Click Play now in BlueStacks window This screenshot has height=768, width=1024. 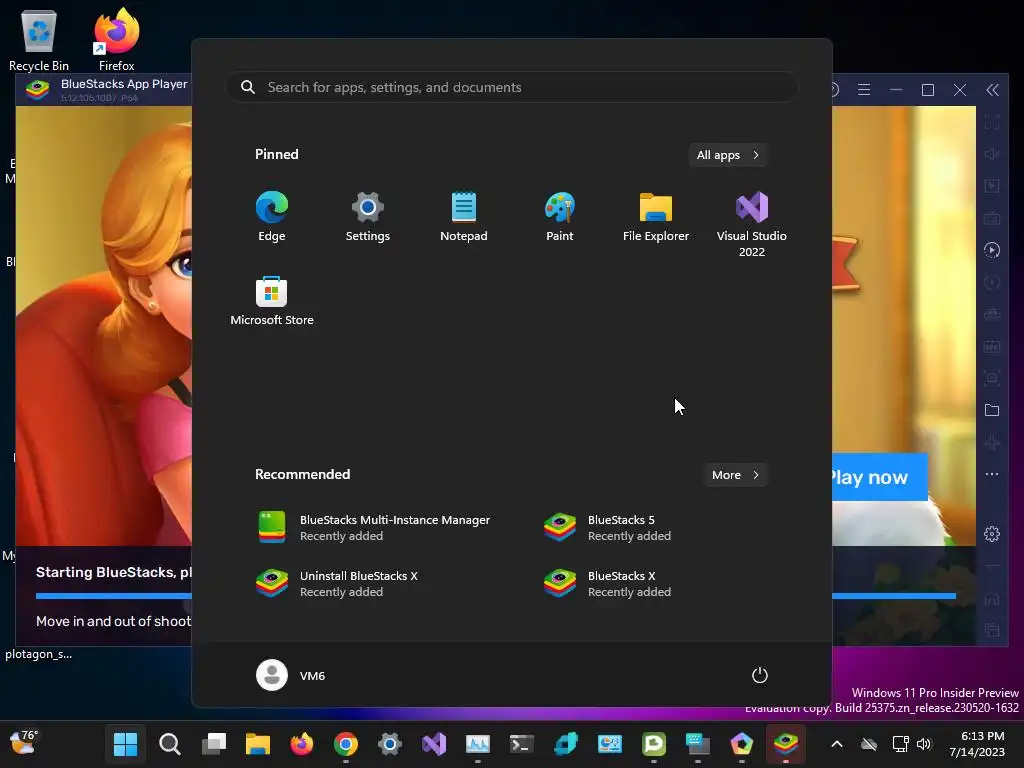880,477
